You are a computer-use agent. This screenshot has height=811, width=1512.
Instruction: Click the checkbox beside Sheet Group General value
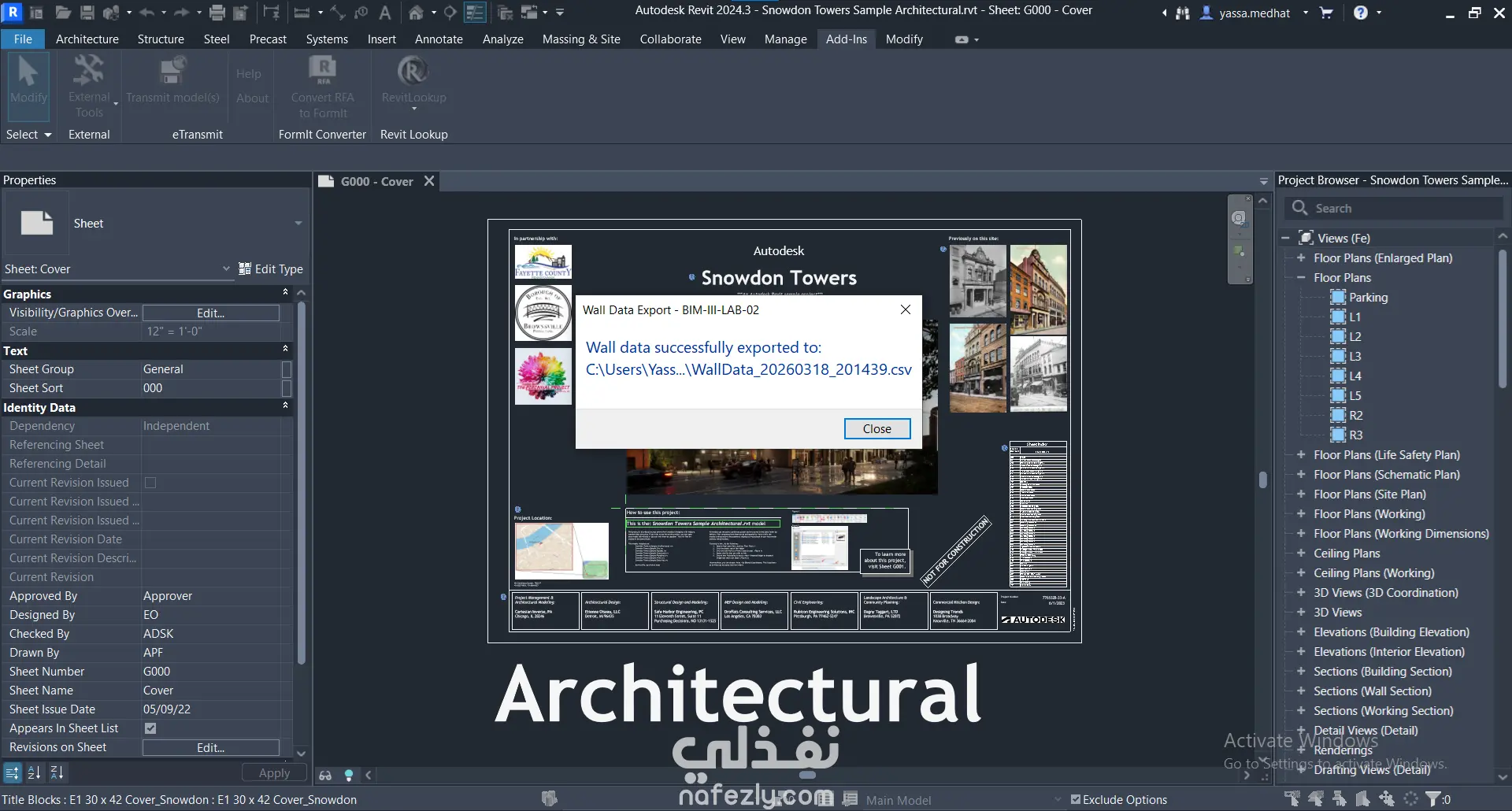pos(287,369)
